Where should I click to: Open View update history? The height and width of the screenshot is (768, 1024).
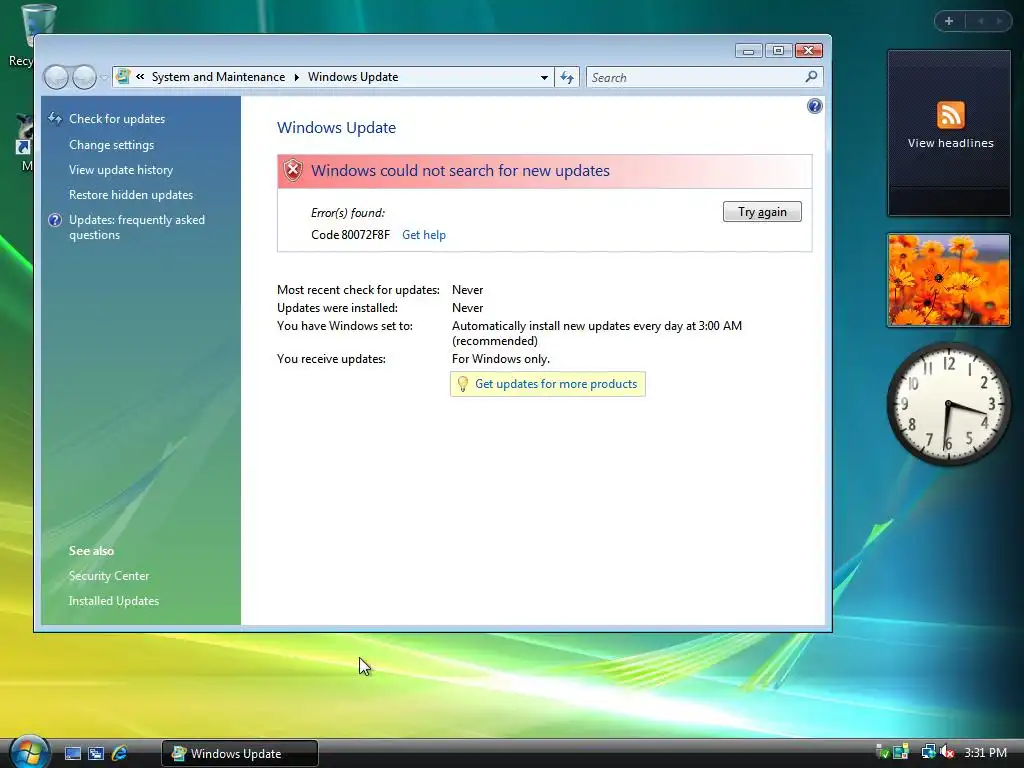coord(121,170)
